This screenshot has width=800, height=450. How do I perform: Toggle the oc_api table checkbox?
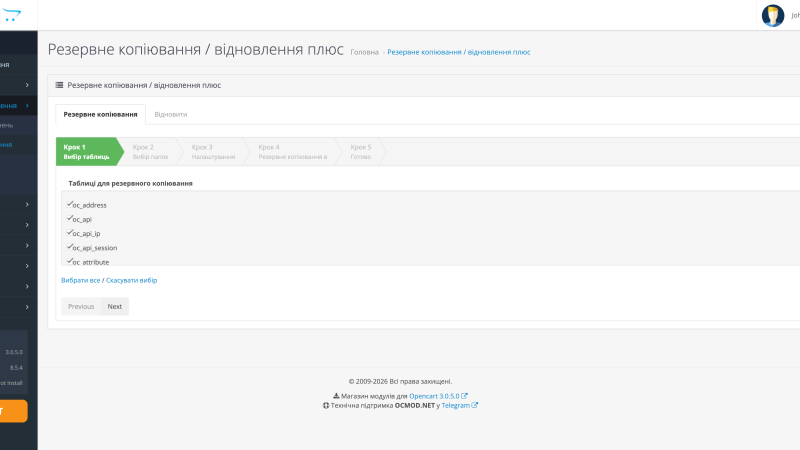click(x=69, y=218)
